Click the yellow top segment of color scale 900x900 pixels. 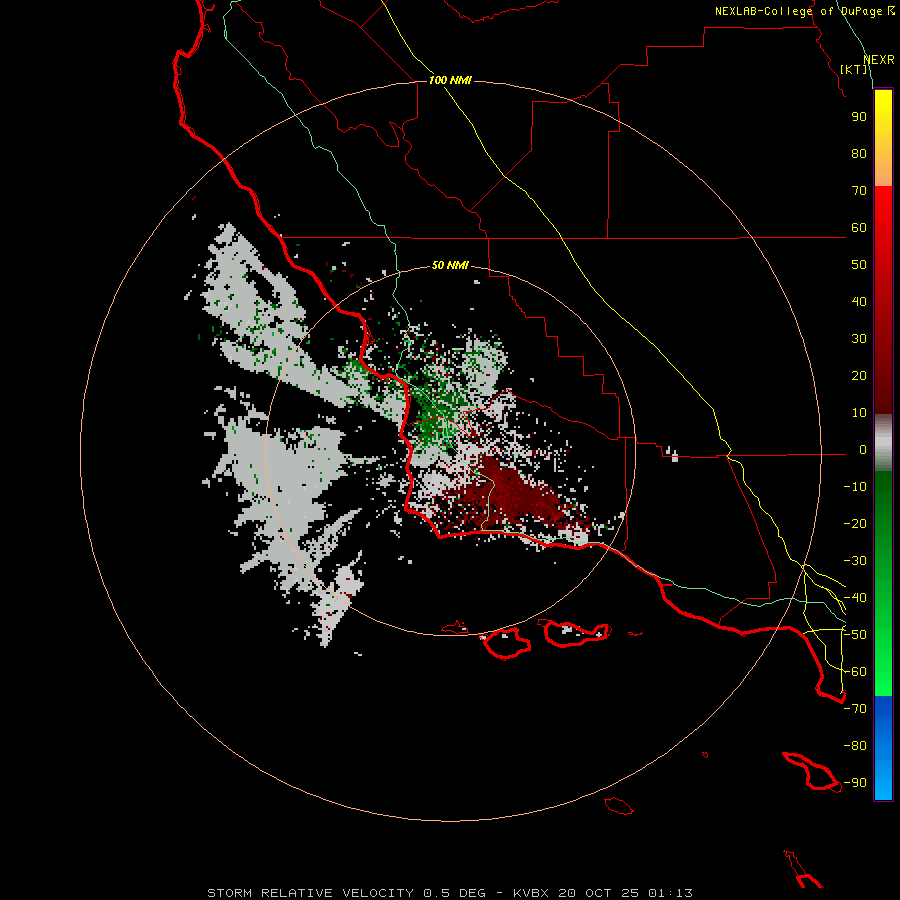pos(883,138)
